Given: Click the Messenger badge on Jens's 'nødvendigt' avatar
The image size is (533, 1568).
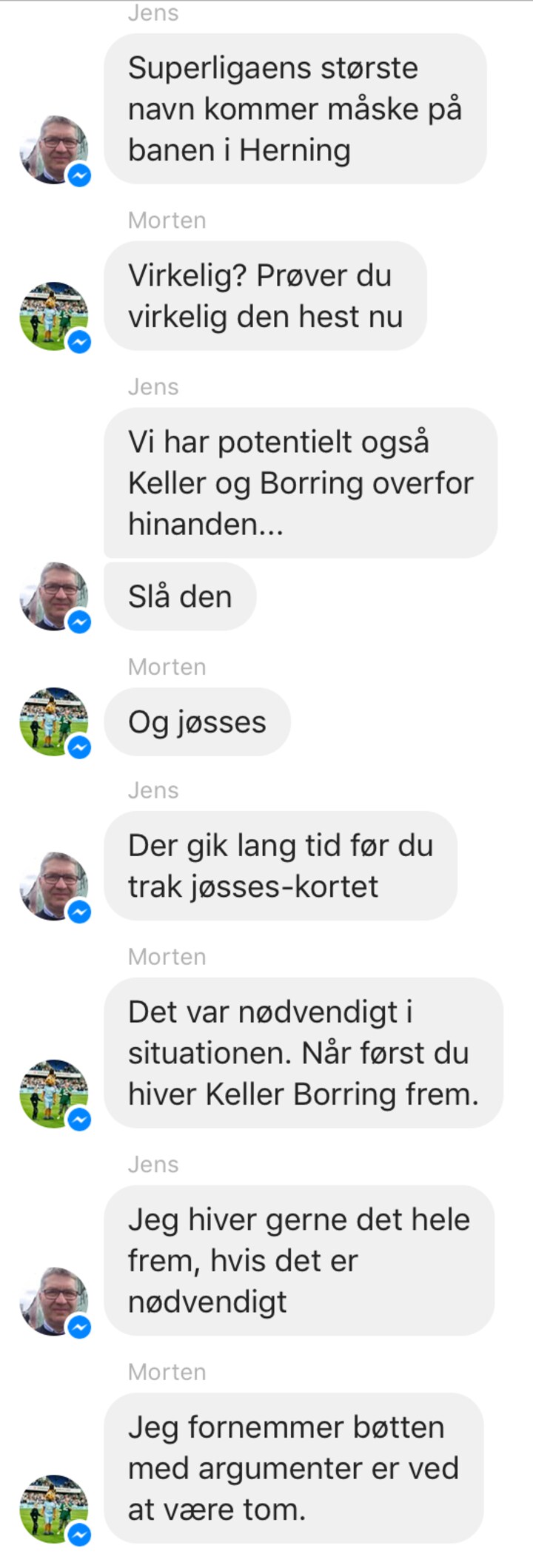Looking at the screenshot, I should (x=79, y=1328).
